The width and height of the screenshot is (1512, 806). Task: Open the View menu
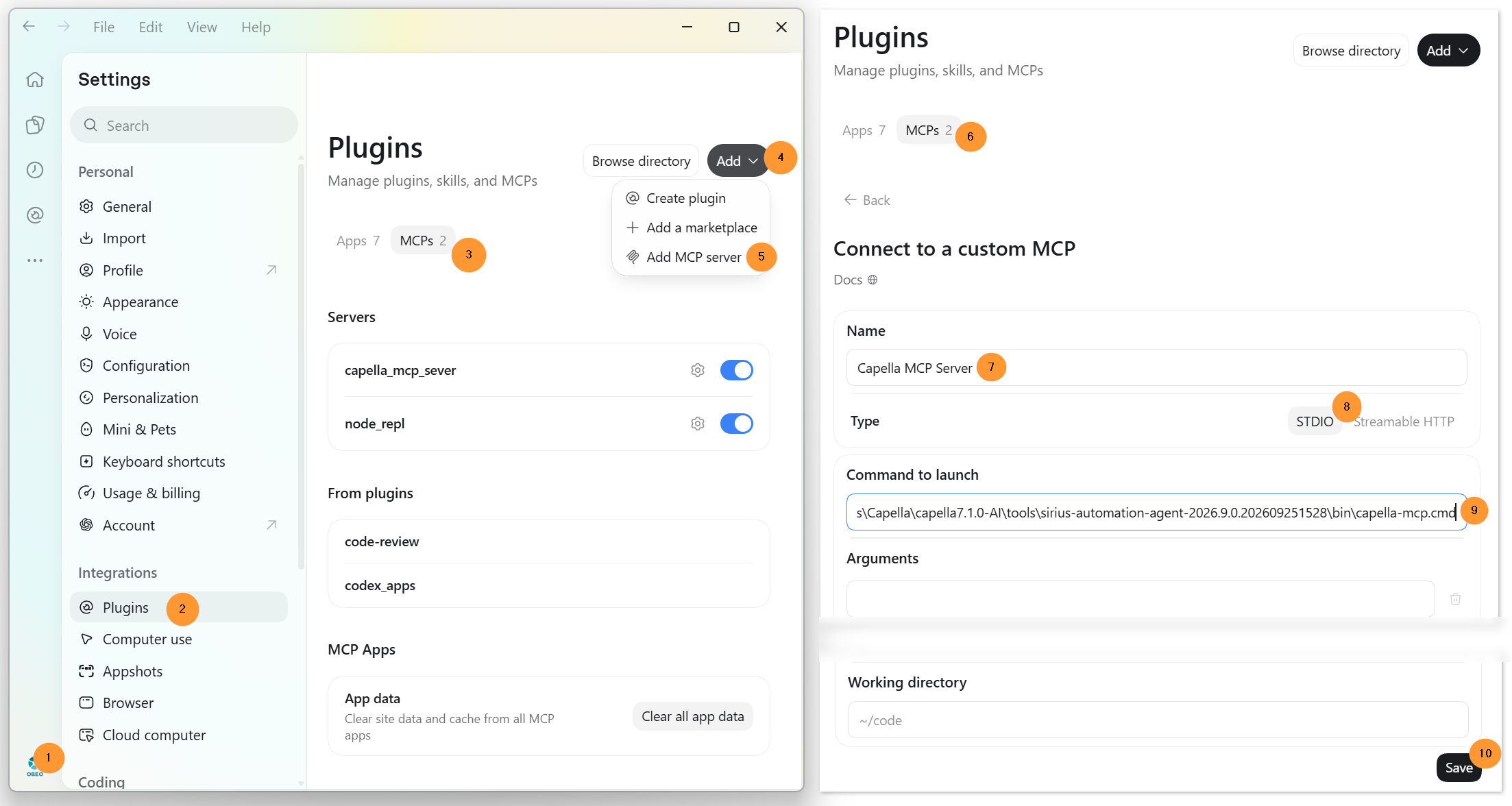pyautogui.click(x=202, y=27)
